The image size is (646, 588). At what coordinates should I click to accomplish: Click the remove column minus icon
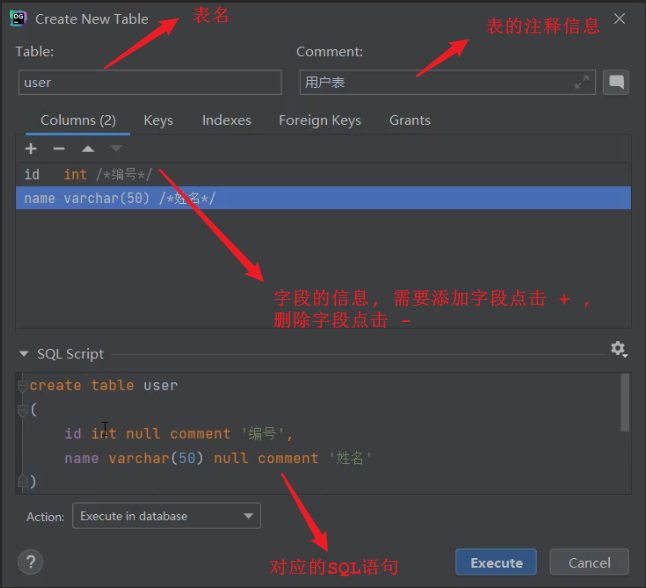(59, 148)
